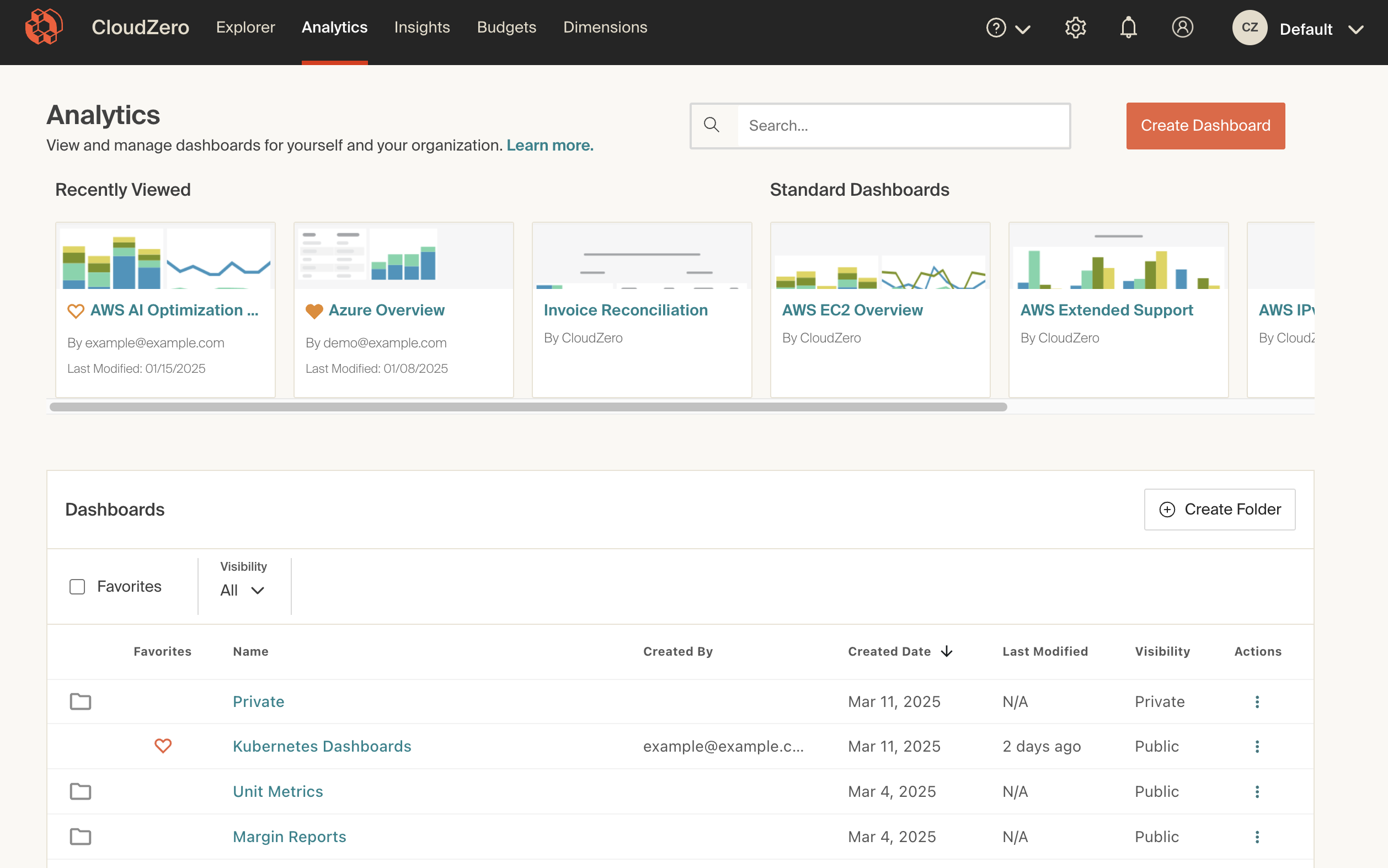Select the Analytics tab
The image size is (1388, 868).
coord(334,27)
